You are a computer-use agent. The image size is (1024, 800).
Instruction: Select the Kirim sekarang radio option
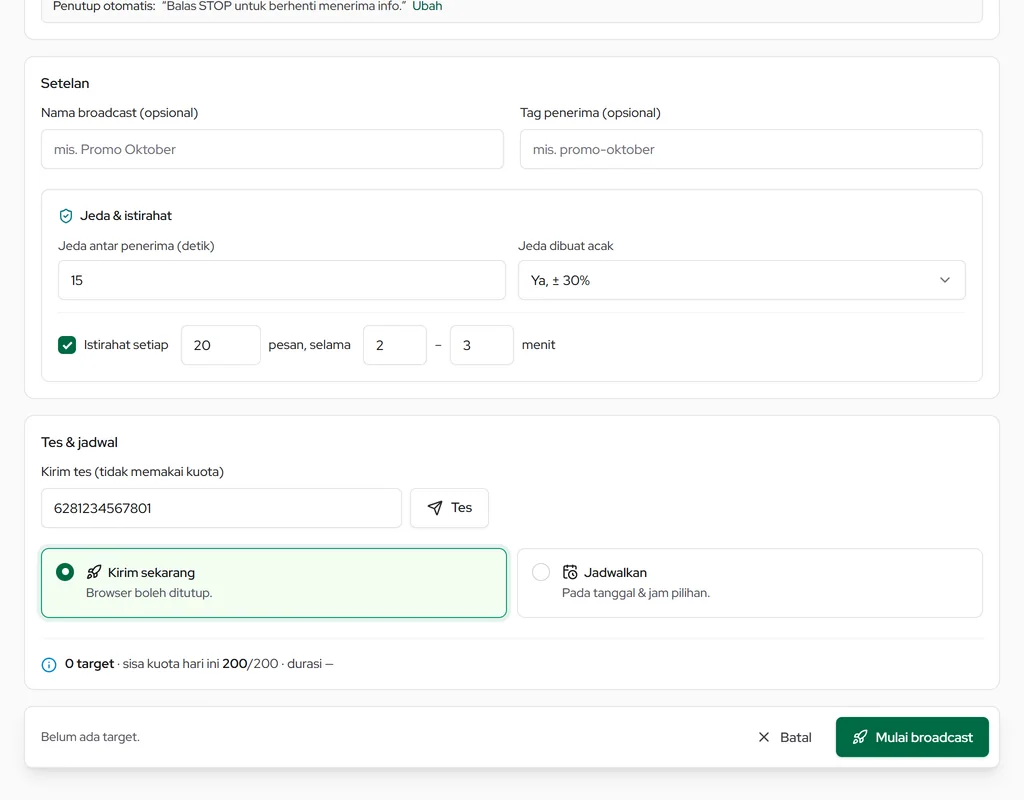[x=65, y=572]
